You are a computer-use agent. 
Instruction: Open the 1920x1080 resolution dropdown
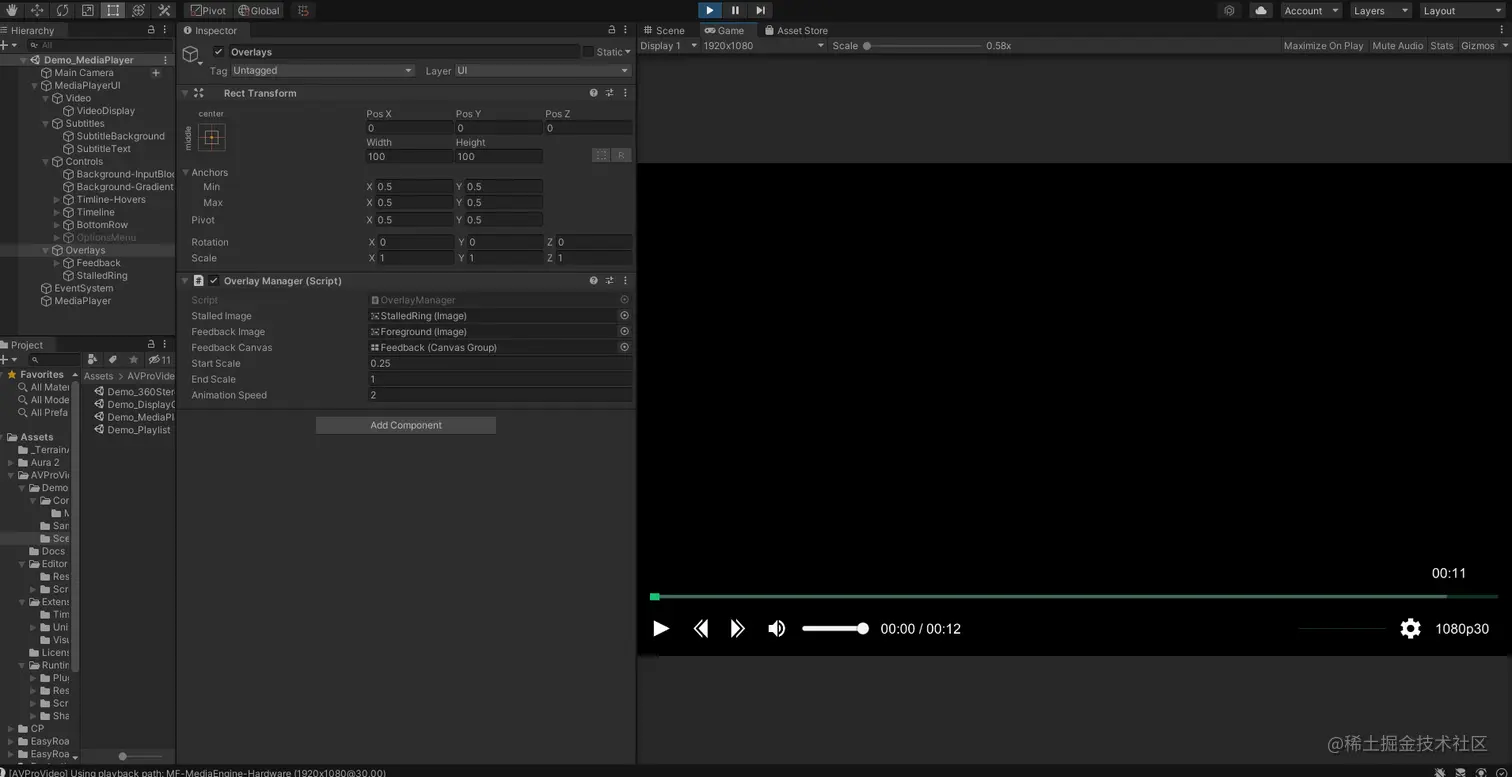pyautogui.click(x=763, y=46)
